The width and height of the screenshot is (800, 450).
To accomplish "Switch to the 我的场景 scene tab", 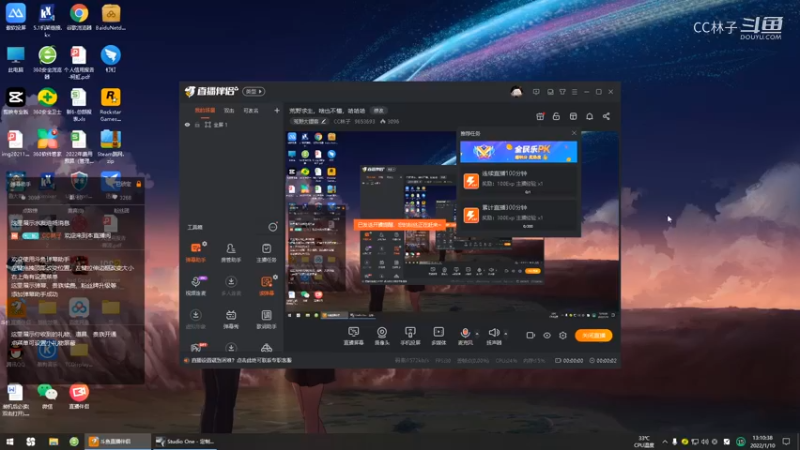I will (205, 110).
